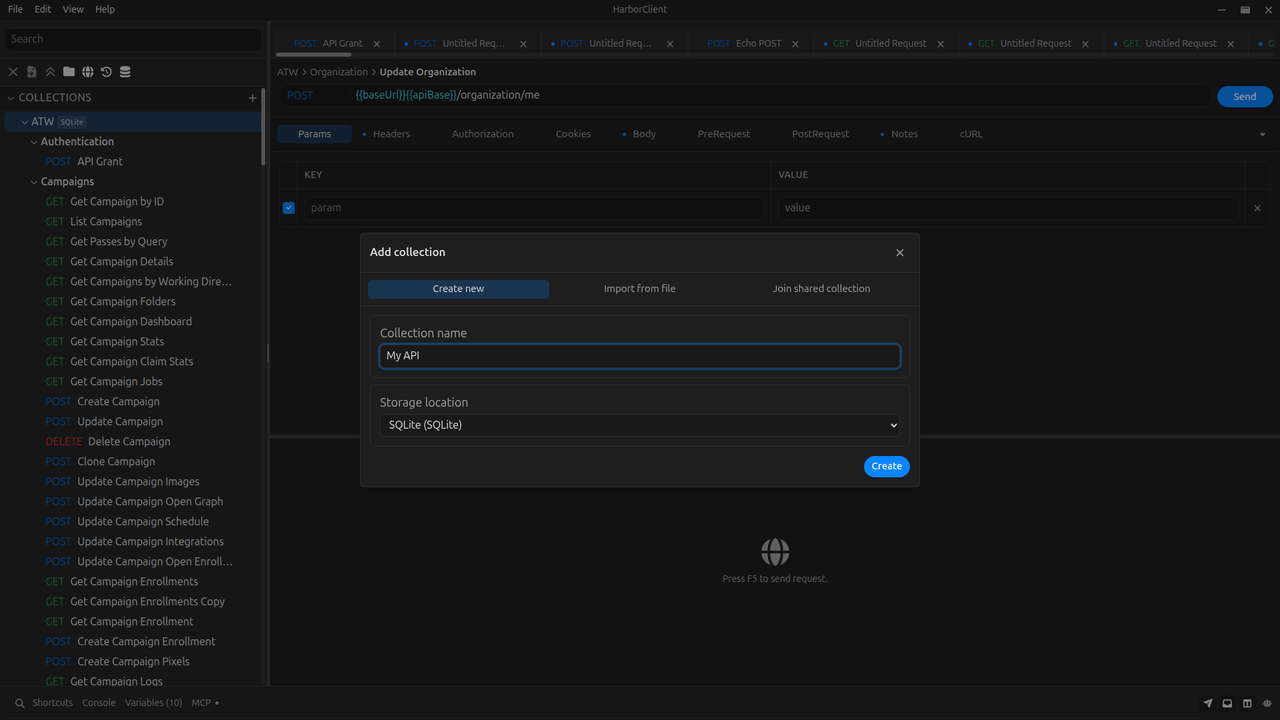Close the API Grant tab
Screen dimensions: 1280x720
pos(377,44)
